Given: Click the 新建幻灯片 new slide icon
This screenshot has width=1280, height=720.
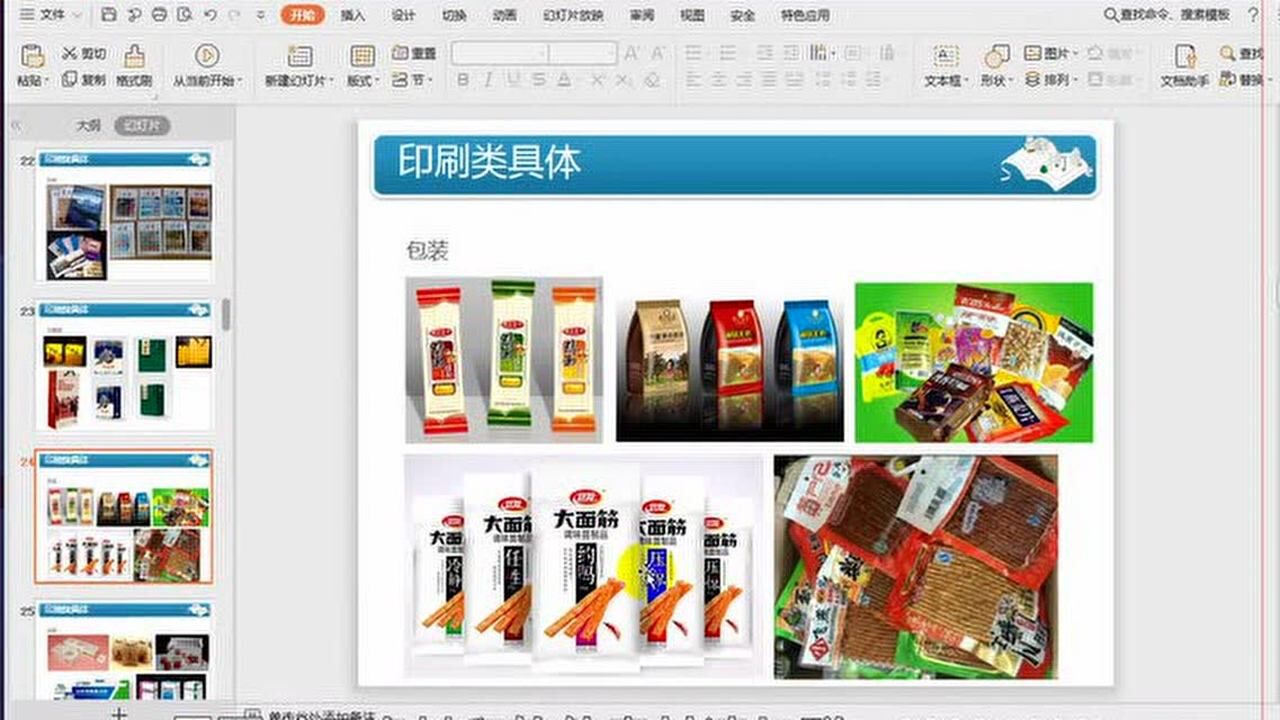Looking at the screenshot, I should click(299, 56).
